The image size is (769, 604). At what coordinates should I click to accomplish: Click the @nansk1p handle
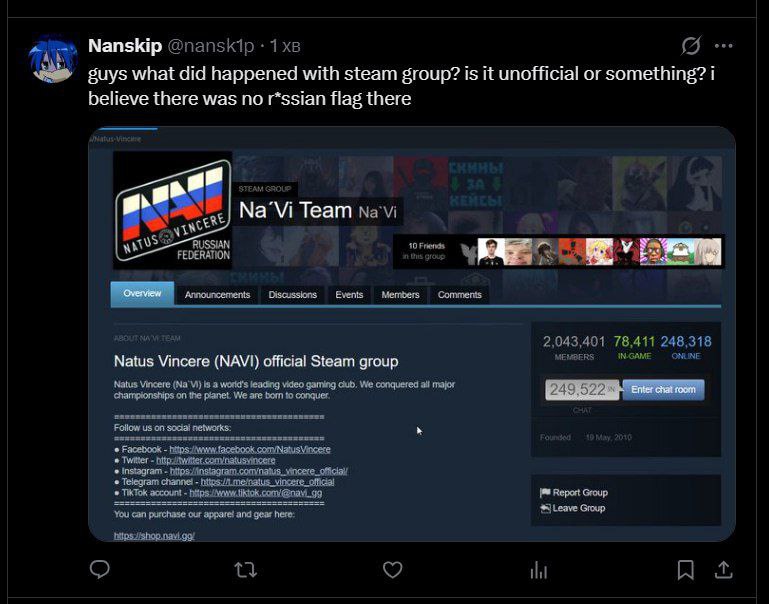(x=211, y=46)
